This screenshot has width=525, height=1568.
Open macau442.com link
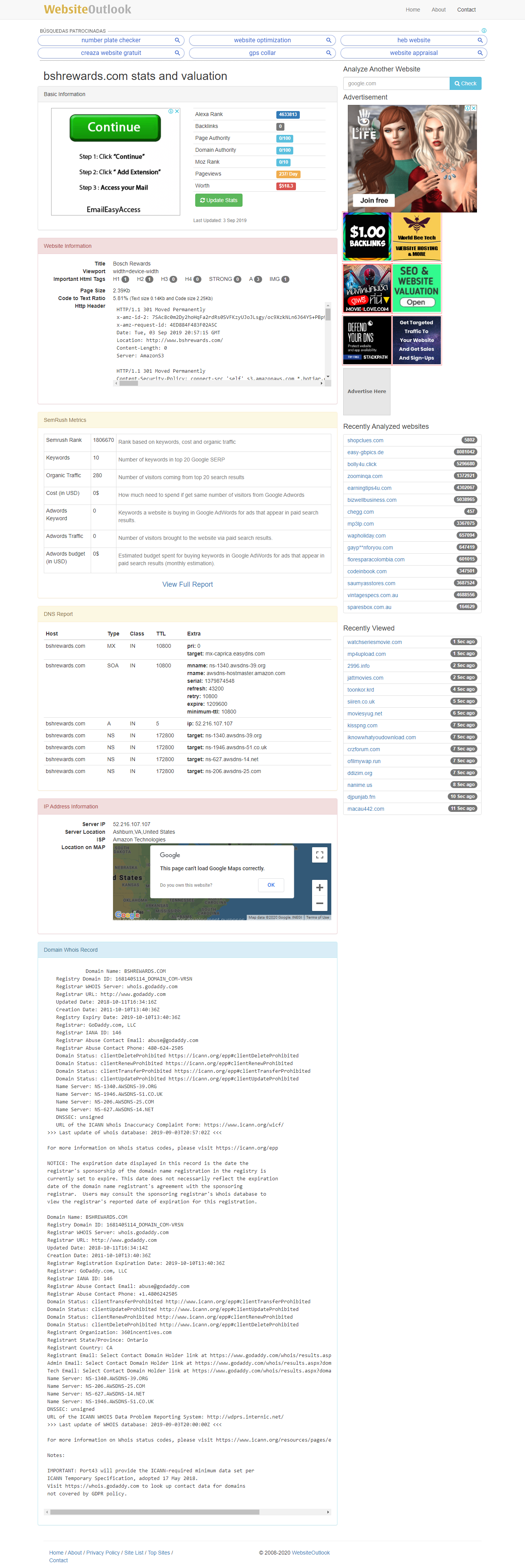(x=366, y=809)
